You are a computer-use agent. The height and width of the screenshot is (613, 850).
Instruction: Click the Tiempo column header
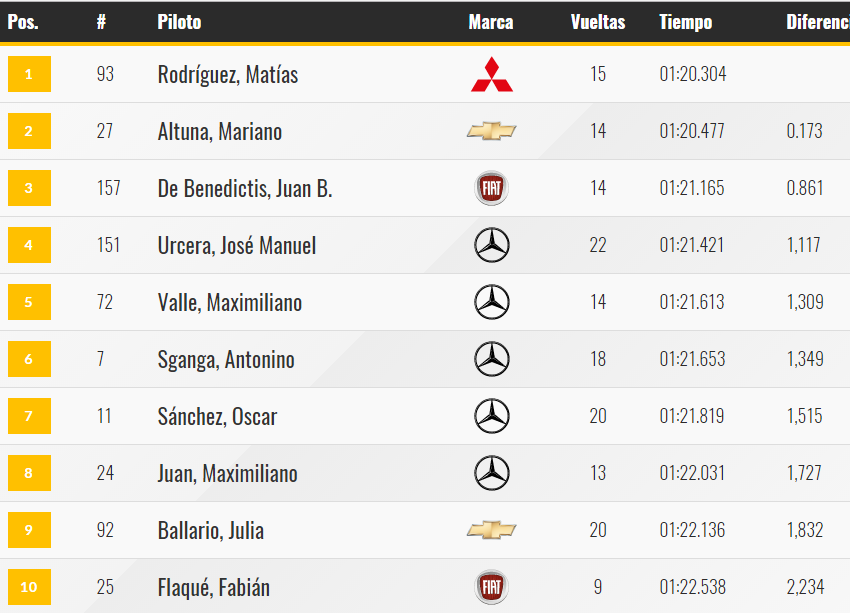[x=686, y=22]
